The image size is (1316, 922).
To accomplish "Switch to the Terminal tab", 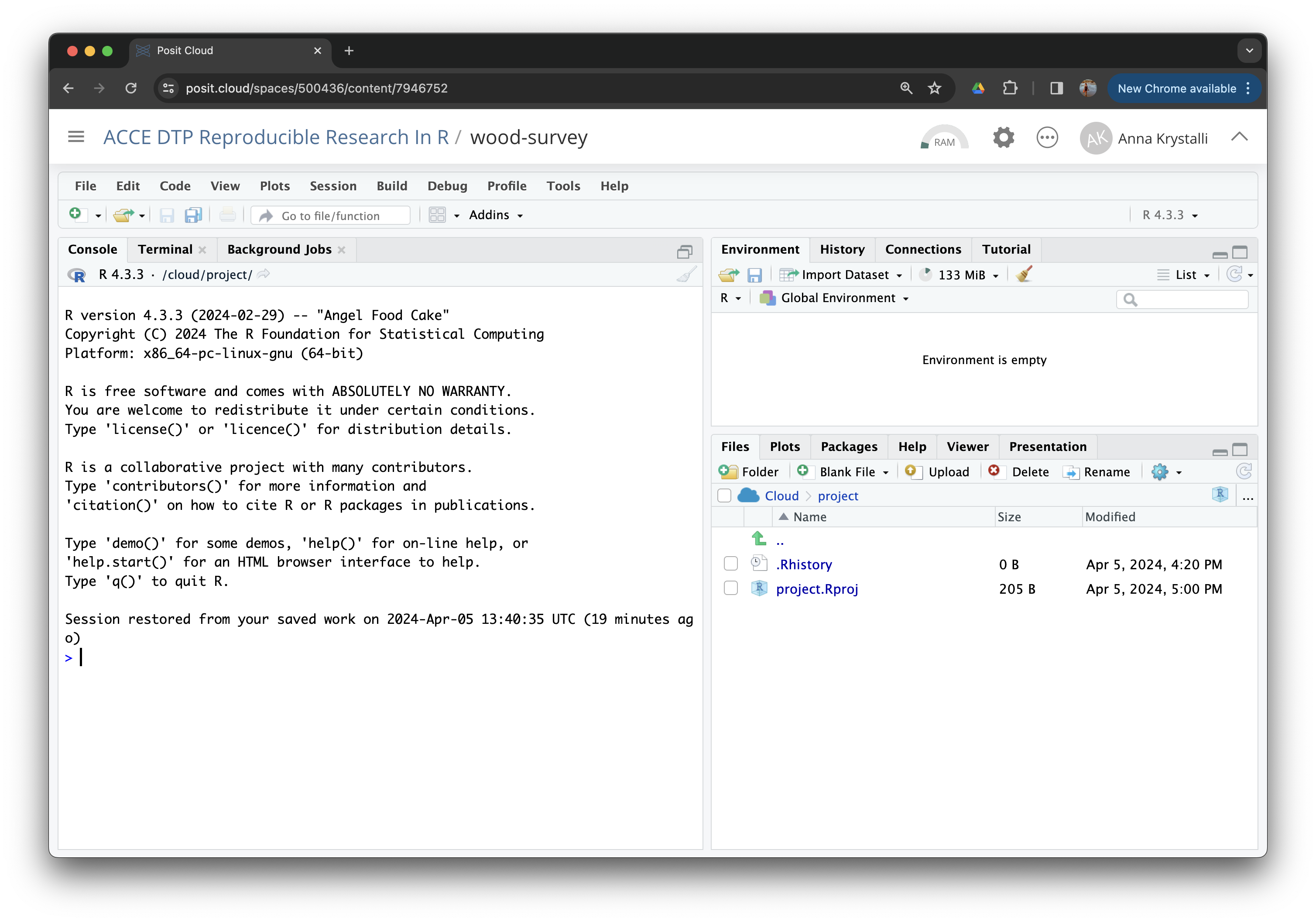I will pyautogui.click(x=165, y=249).
